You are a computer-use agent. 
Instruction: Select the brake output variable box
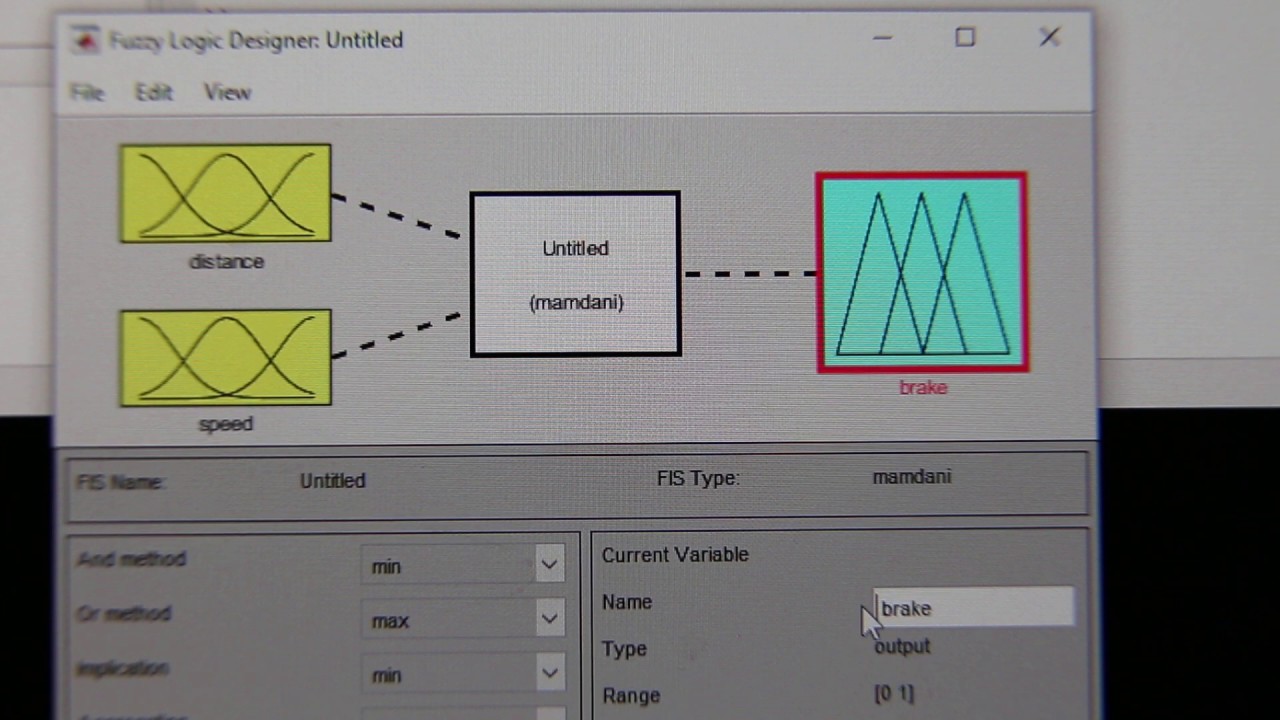(922, 273)
